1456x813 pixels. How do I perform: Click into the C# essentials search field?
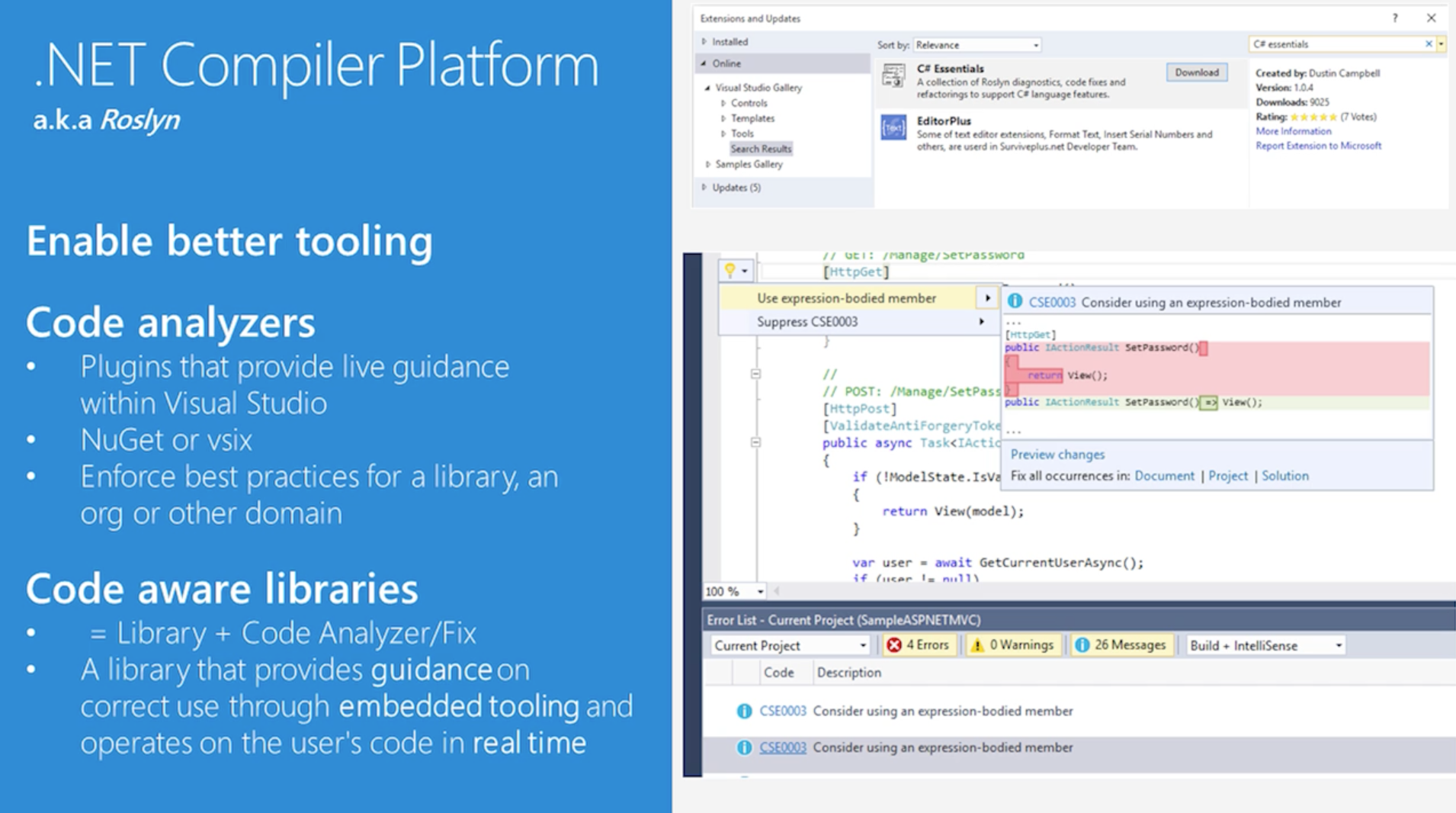(1336, 44)
